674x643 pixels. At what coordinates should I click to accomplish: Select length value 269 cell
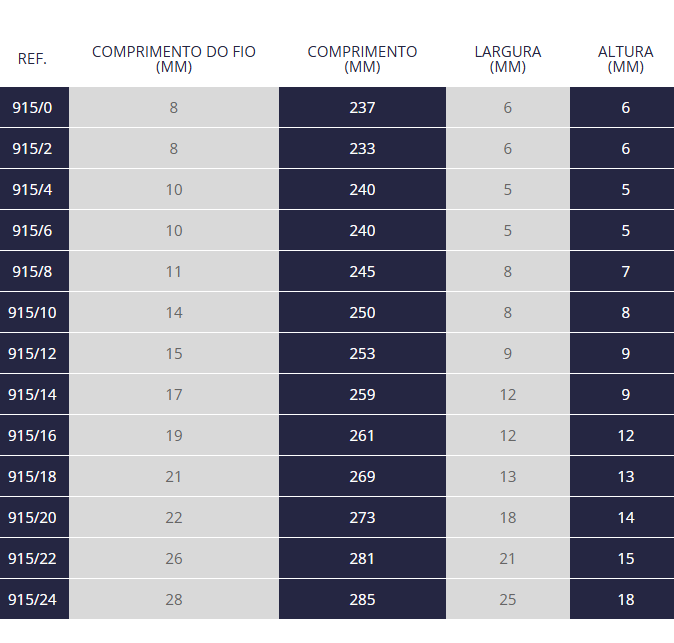[362, 476]
